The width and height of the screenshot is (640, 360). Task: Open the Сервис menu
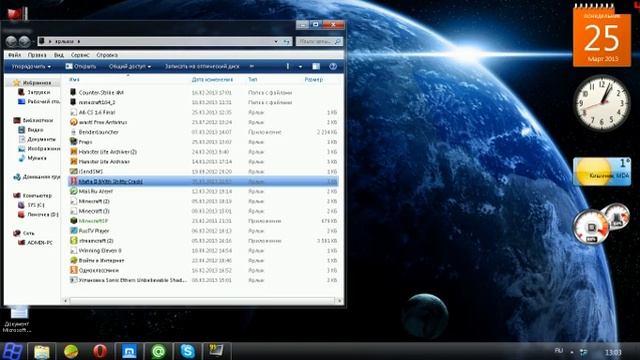80,55
